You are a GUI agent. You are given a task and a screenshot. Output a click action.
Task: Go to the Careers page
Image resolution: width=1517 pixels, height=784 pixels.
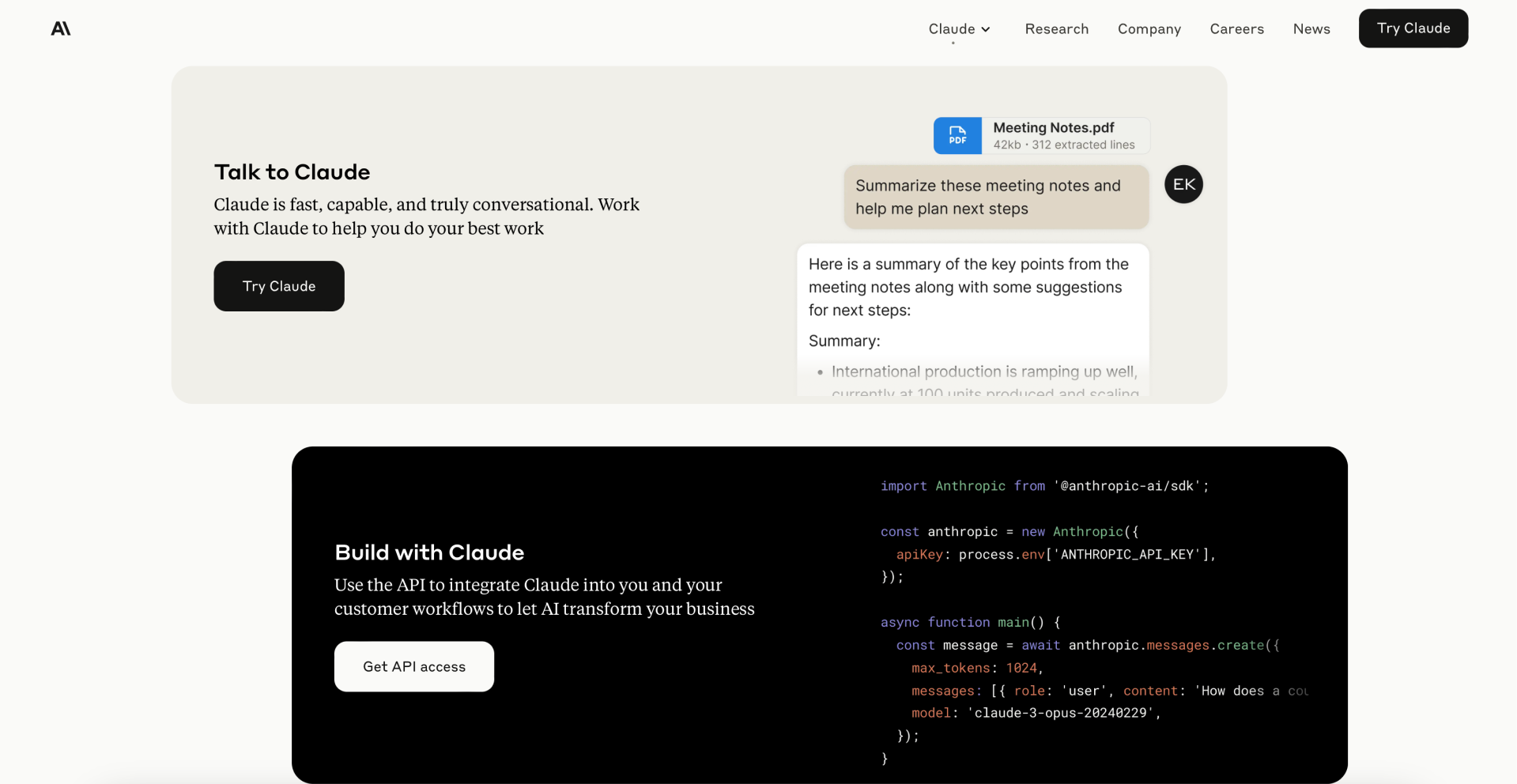[1236, 28]
